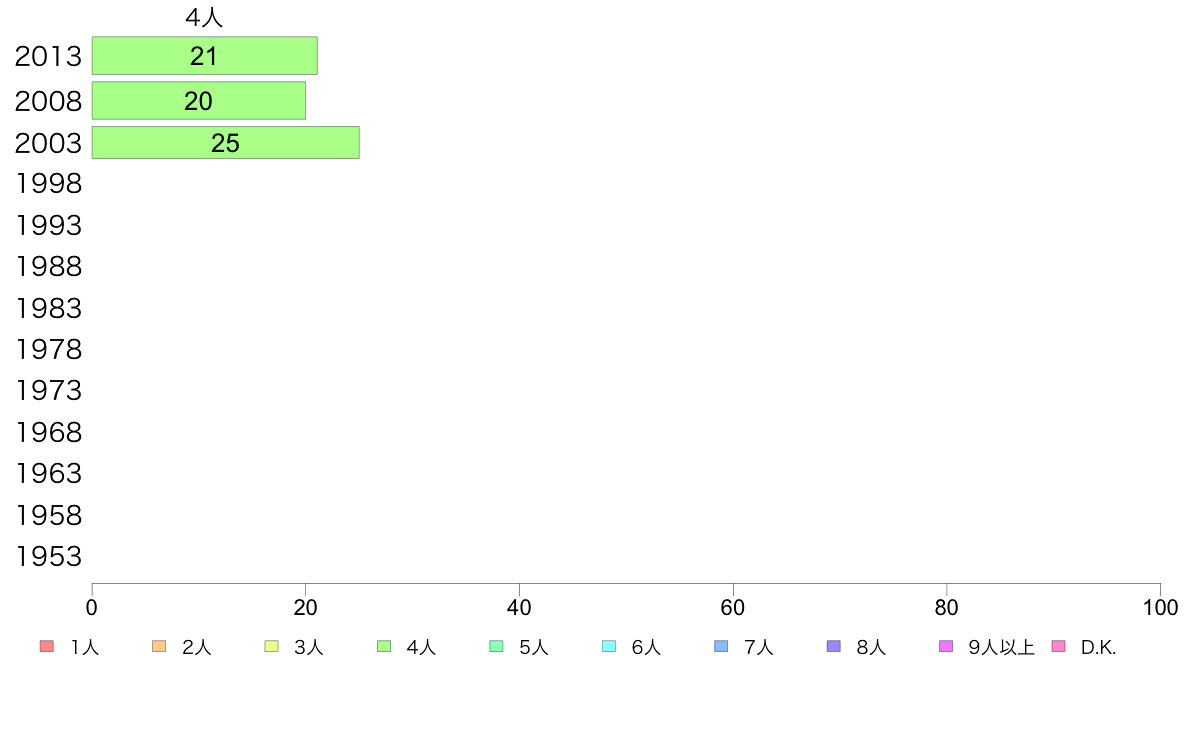Click the blue 7人 legend swatch
The image size is (1188, 736).
pyautogui.click(x=721, y=646)
